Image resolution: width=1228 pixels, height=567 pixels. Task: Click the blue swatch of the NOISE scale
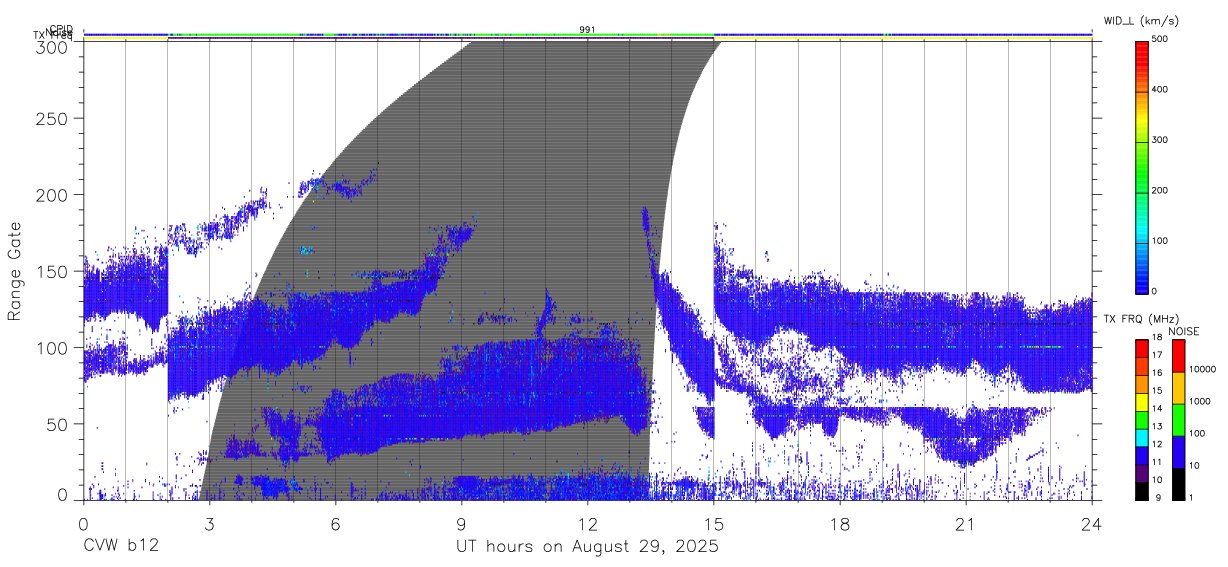(x=1180, y=452)
